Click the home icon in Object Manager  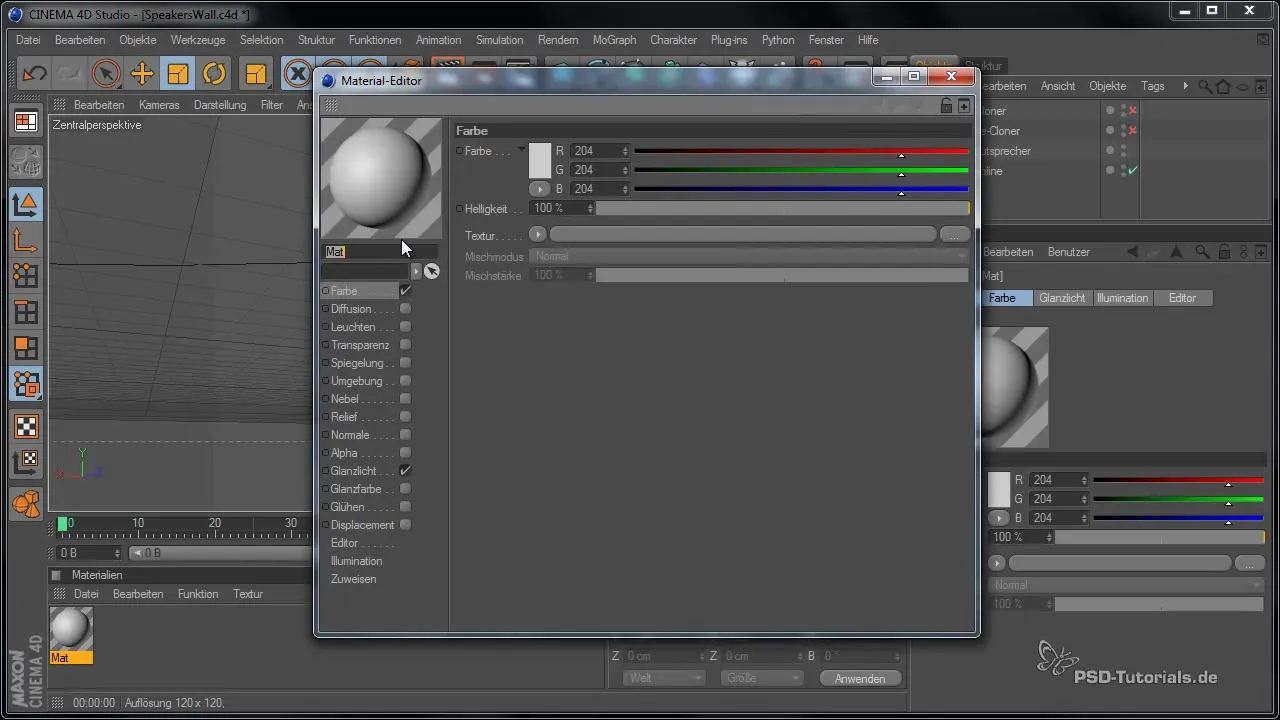click(x=1223, y=87)
